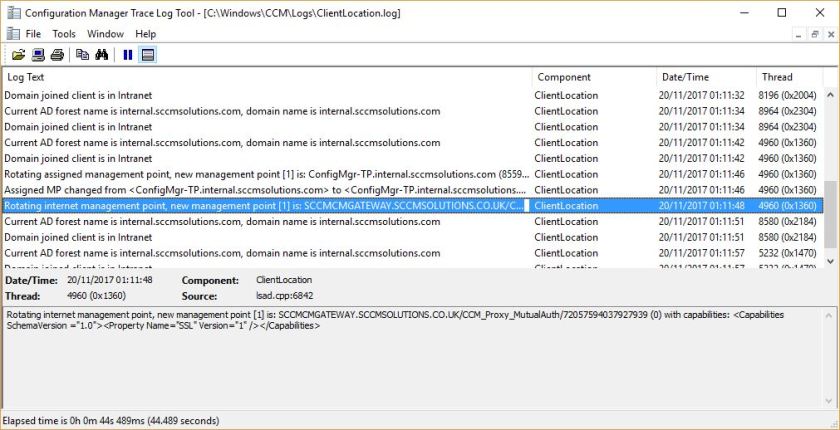Sort by the Log Text column header

pyautogui.click(x=265, y=77)
